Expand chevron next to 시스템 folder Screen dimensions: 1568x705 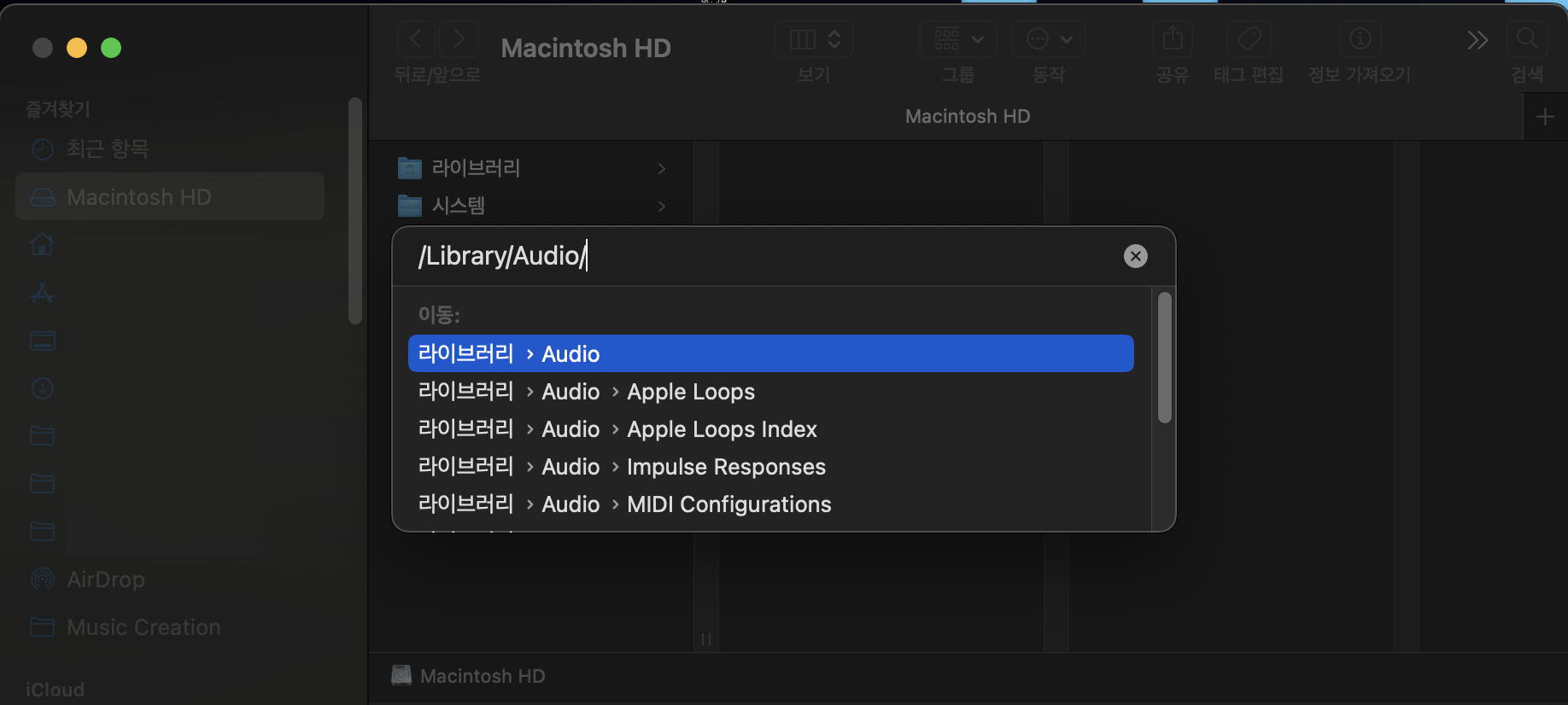662,207
